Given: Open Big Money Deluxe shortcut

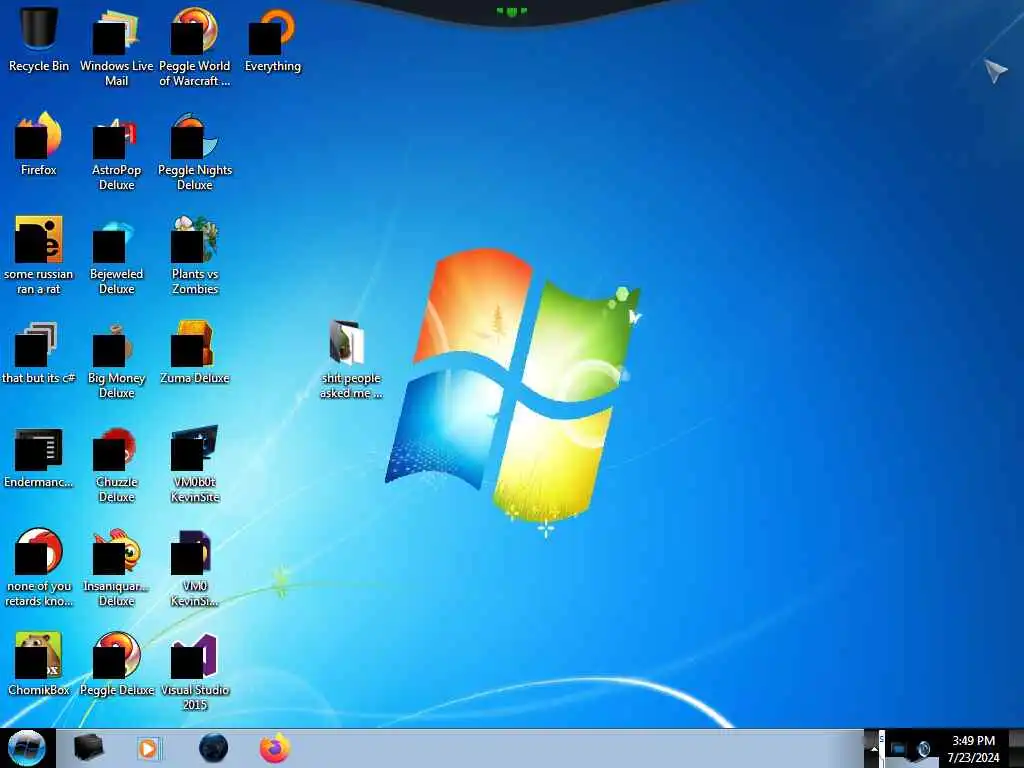Looking at the screenshot, I should 116,360.
